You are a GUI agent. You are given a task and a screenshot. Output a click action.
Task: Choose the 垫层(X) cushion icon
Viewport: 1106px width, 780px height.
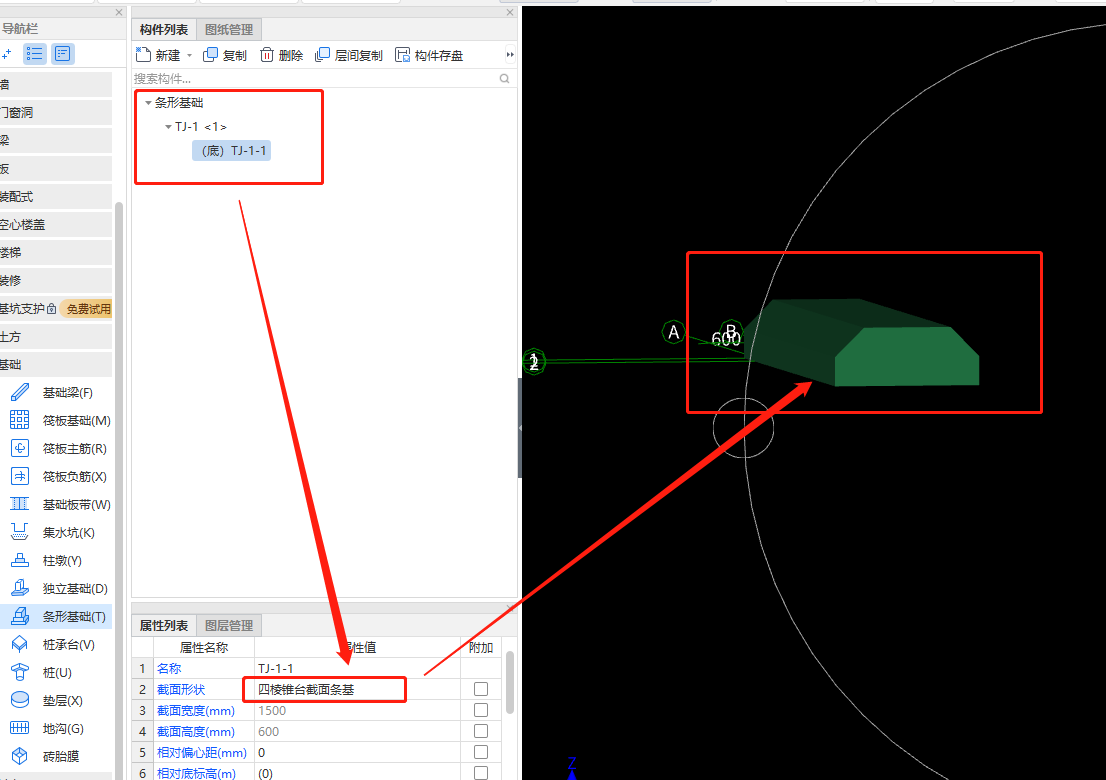pyautogui.click(x=20, y=700)
